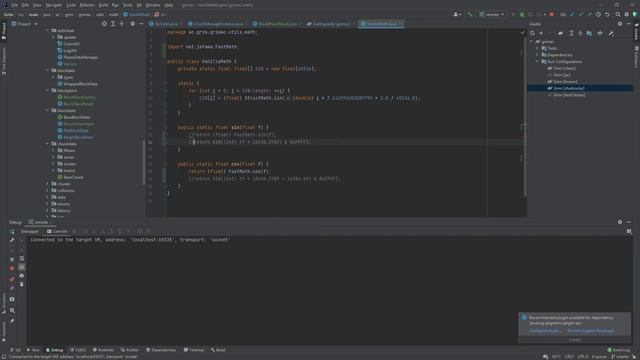Image resolution: width=640 pixels, height=360 pixels.
Task: Click the Select Opened File locate icon
Action: pyautogui.click(x=104, y=24)
